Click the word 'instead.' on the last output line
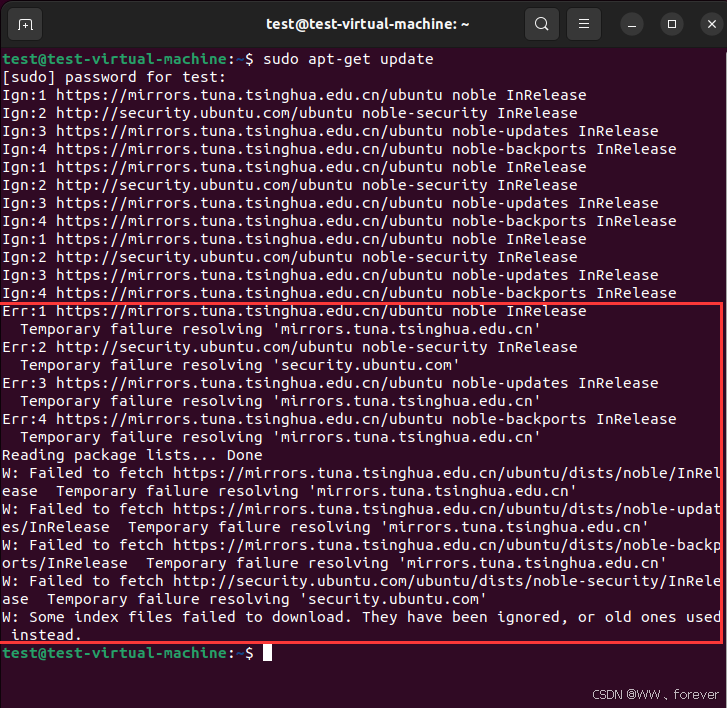 tap(46, 635)
